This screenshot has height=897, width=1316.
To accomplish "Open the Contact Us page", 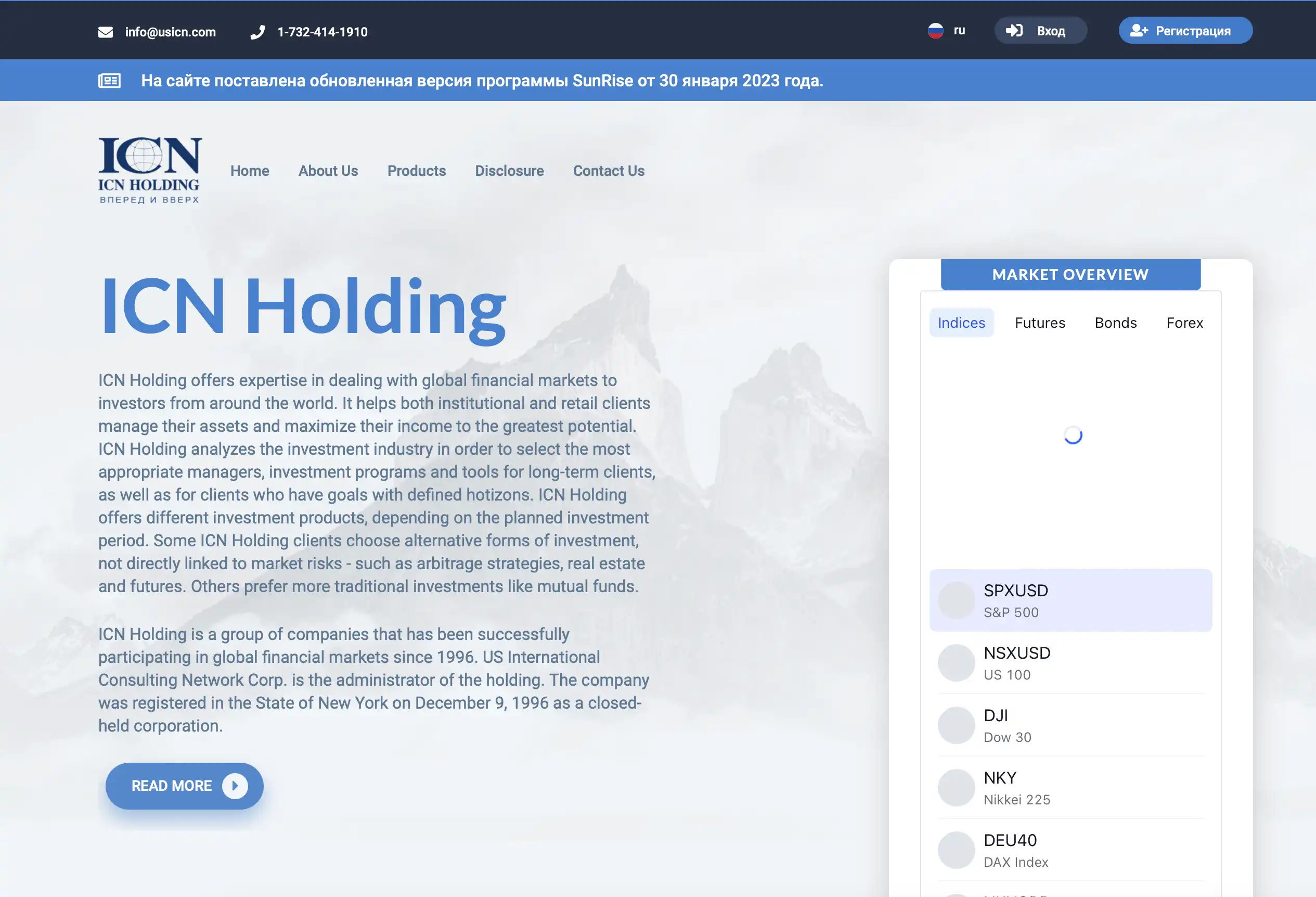I will click(609, 171).
